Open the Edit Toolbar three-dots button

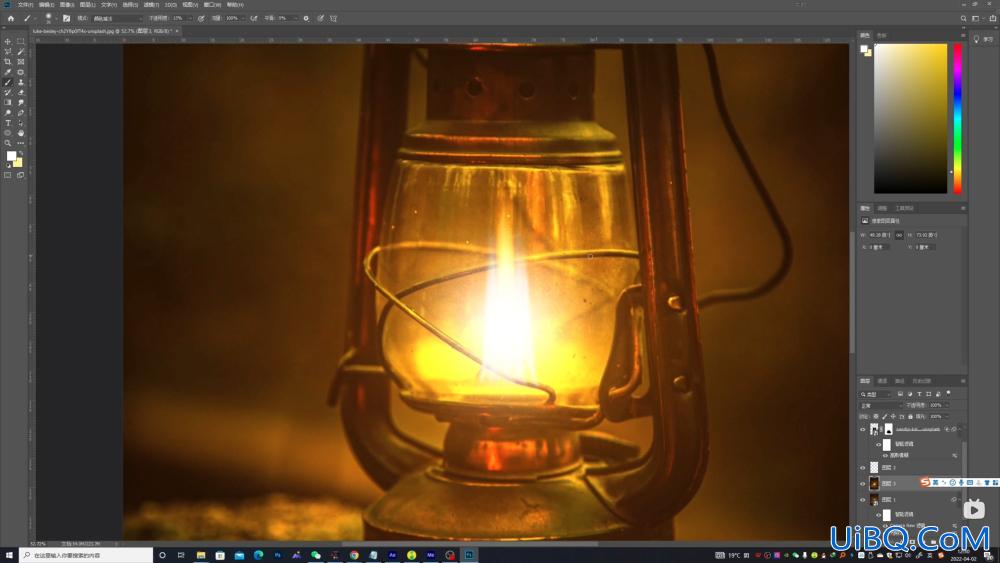(x=20, y=143)
